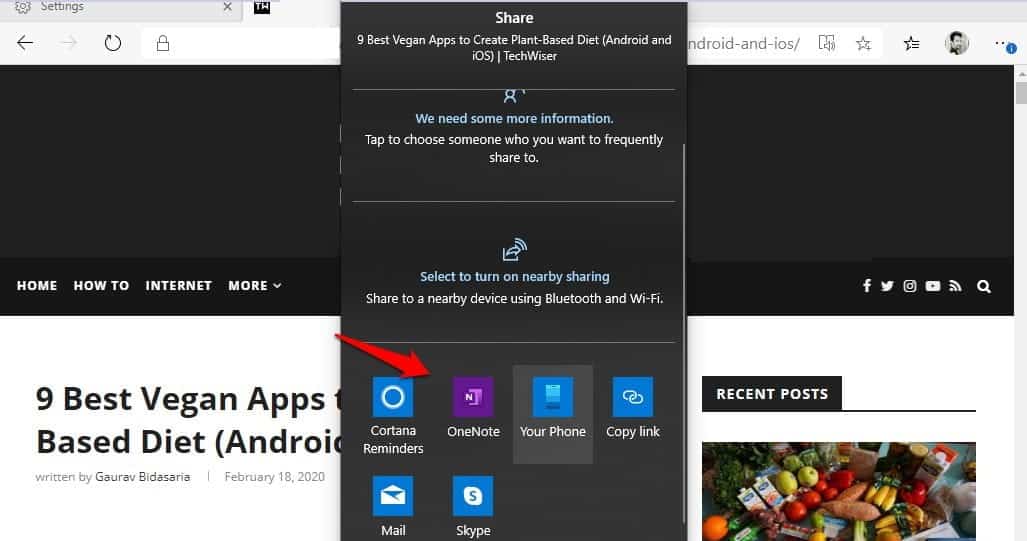This screenshot has width=1027, height=541.
Task: Open the site search icon
Action: [x=983, y=286]
